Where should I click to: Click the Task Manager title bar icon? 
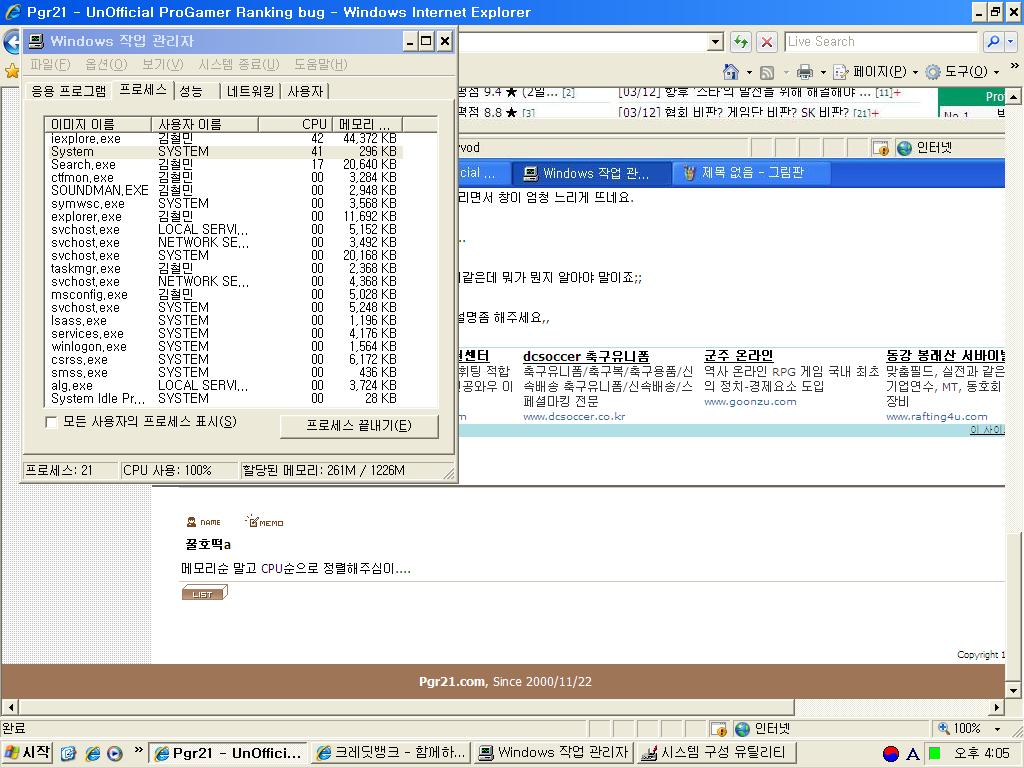click(x=37, y=41)
